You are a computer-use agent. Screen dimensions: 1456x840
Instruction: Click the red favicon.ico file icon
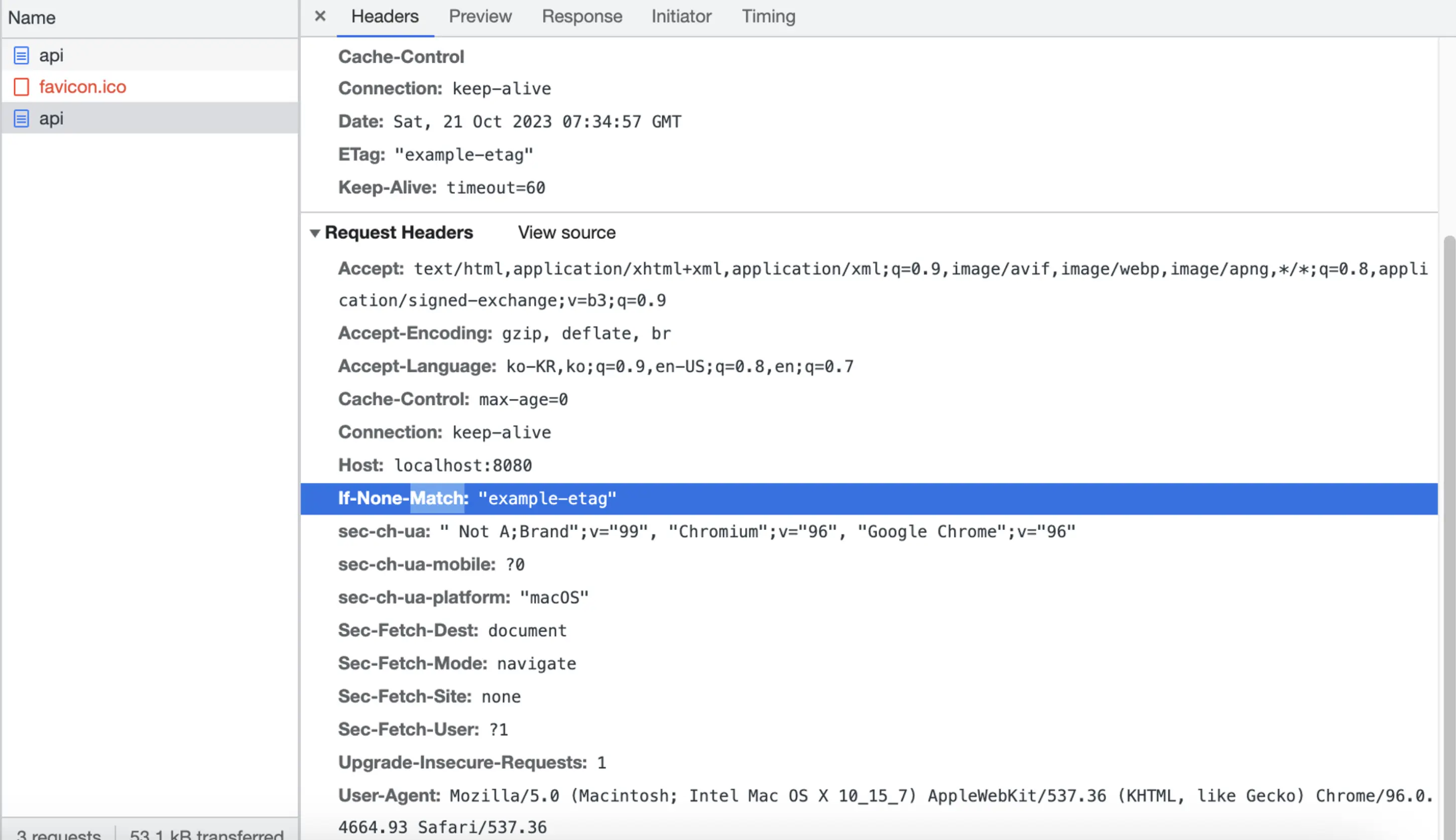coord(22,86)
